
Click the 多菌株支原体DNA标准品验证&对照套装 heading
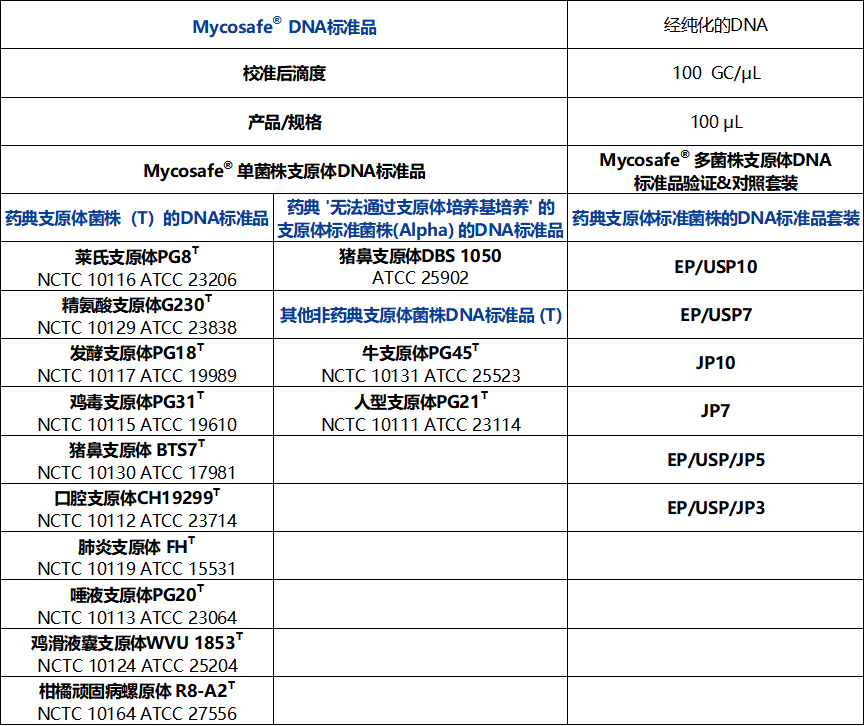pyautogui.click(x=716, y=171)
